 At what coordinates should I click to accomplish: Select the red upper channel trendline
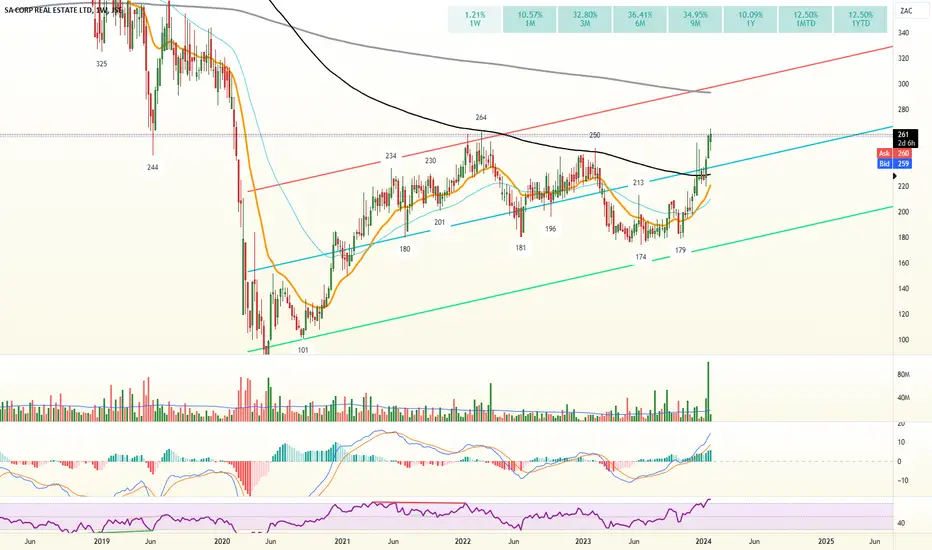571,118
